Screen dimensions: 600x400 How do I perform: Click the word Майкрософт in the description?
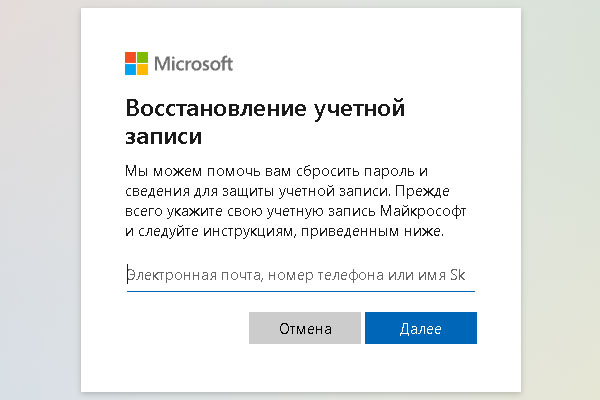click(423, 211)
